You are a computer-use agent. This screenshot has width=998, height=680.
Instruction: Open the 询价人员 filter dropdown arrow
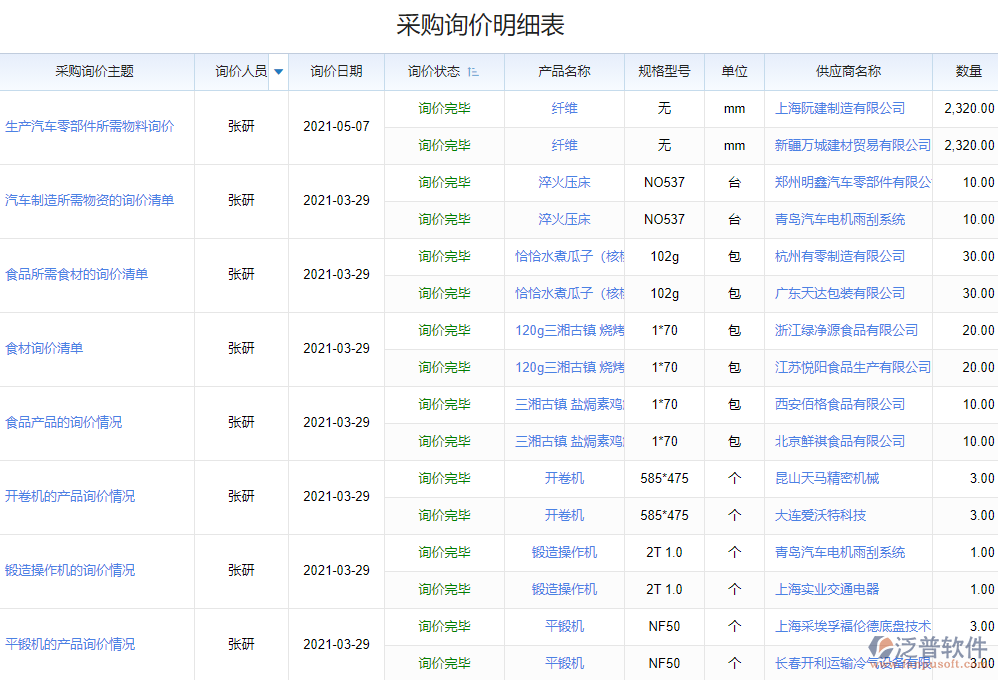pyautogui.click(x=278, y=71)
